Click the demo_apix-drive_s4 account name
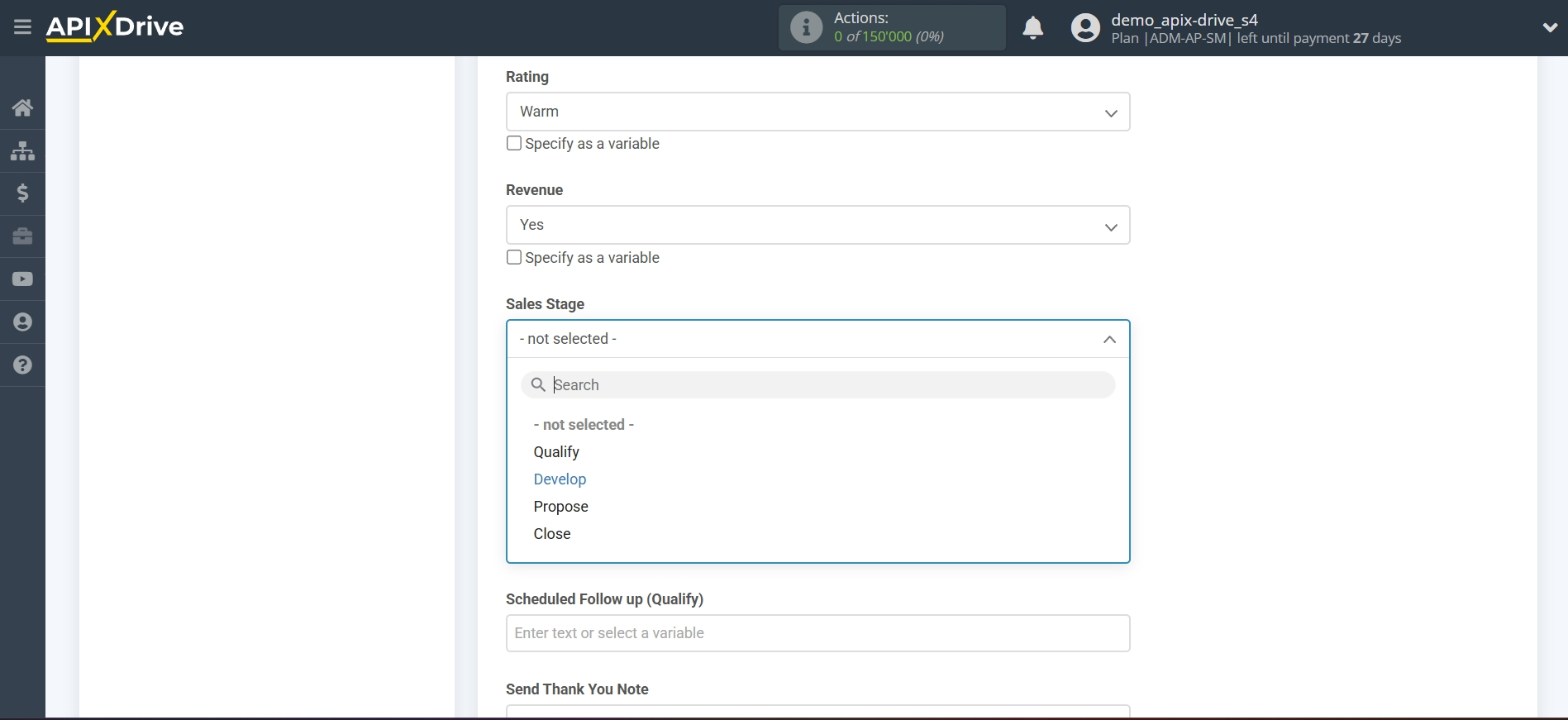The height and width of the screenshot is (720, 1568). click(x=1184, y=20)
